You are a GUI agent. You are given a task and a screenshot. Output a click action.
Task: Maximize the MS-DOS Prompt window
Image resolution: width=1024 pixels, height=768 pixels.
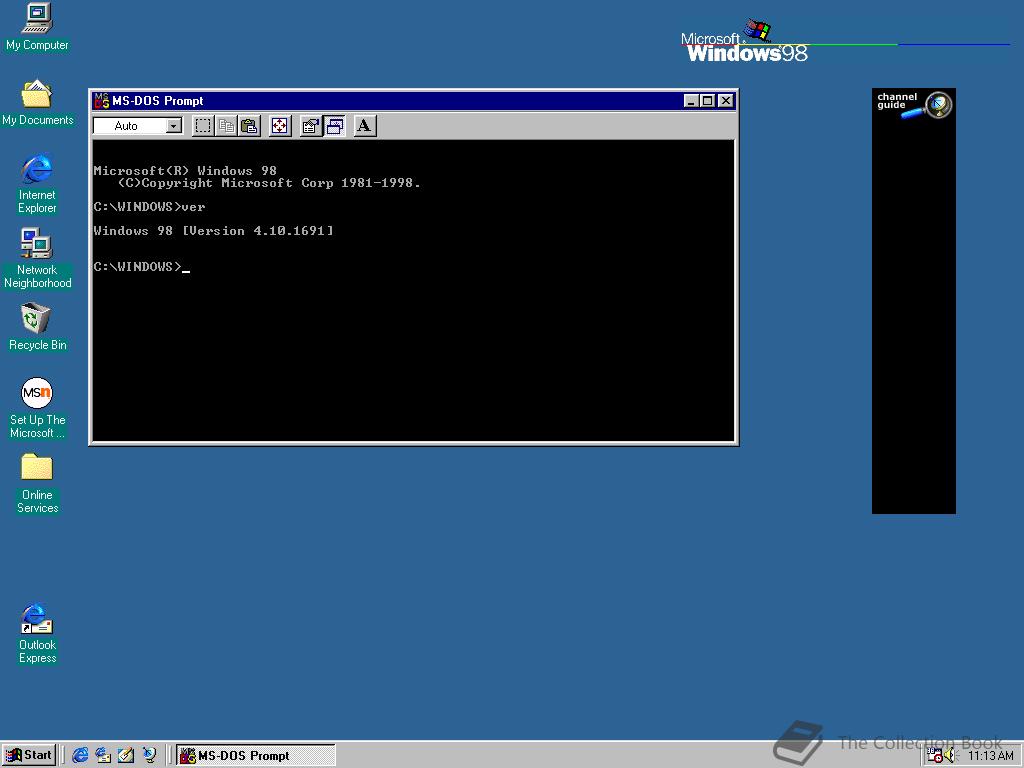click(707, 101)
